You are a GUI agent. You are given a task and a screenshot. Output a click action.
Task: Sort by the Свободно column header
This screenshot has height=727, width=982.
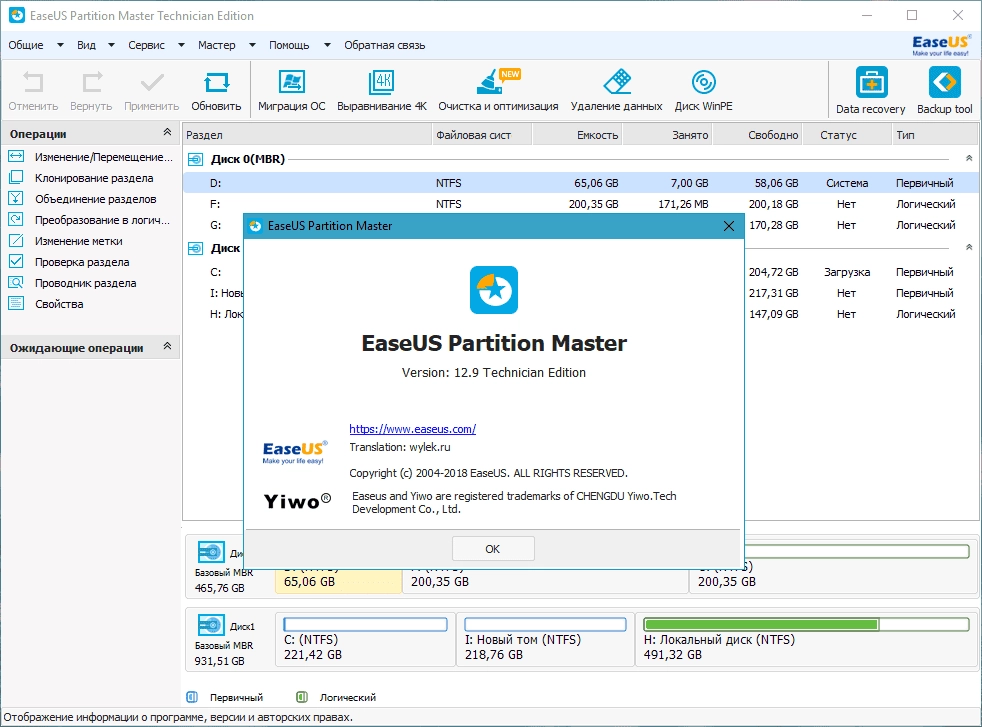coord(759,135)
